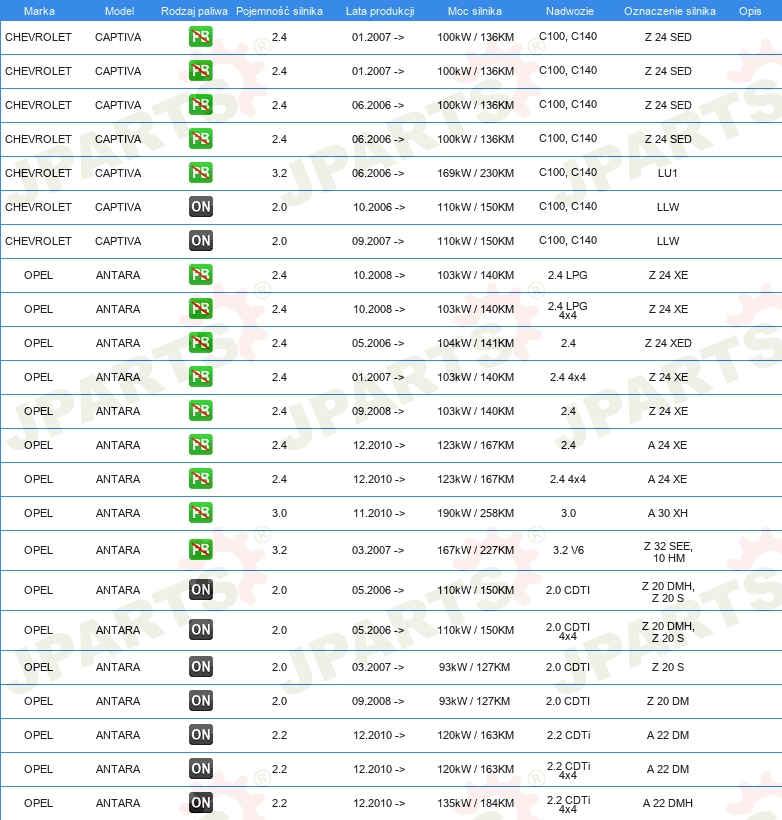Click the Pojemność silnika column header
Screen dimensions: 782x820
click(x=279, y=11)
